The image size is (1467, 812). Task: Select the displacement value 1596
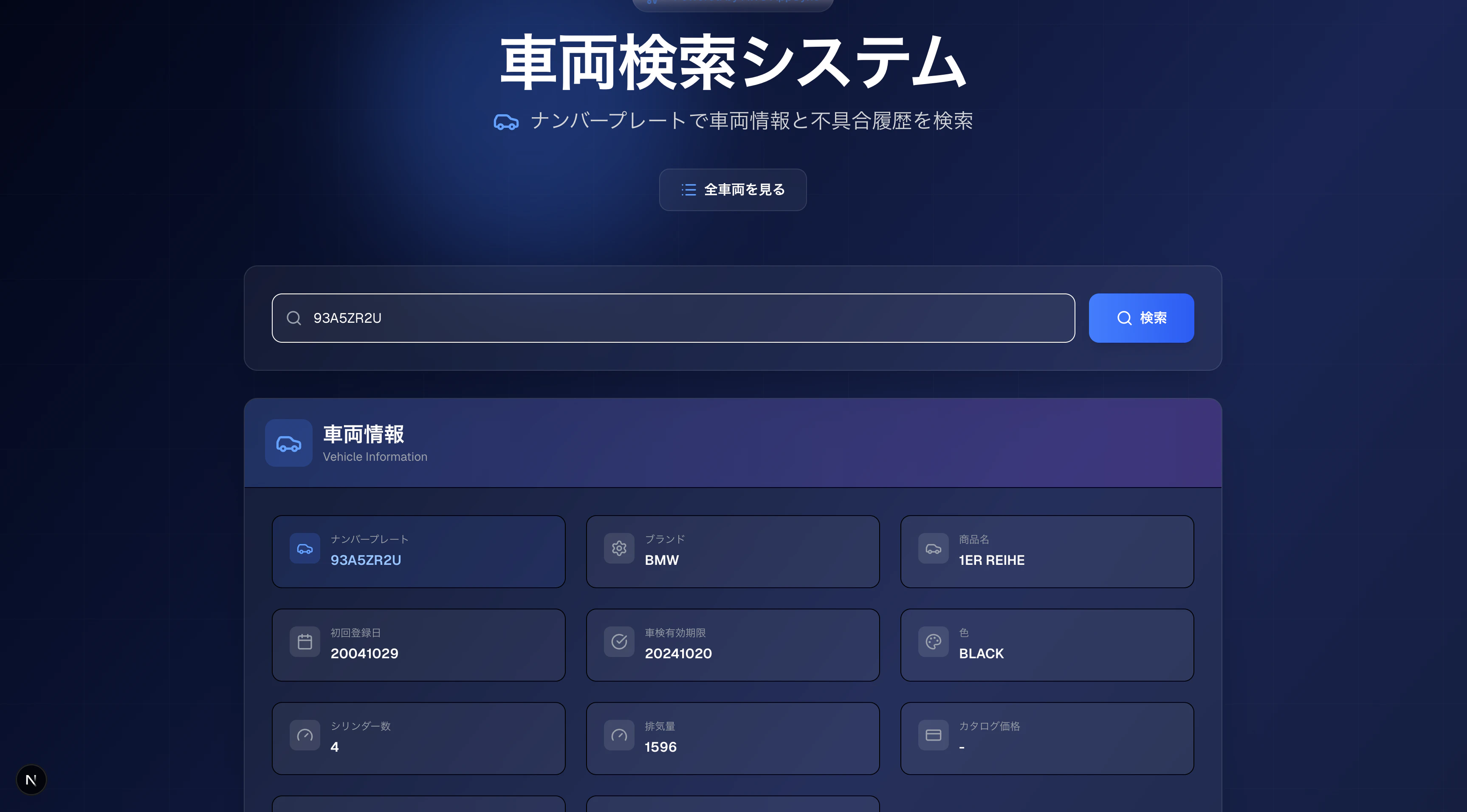660,747
